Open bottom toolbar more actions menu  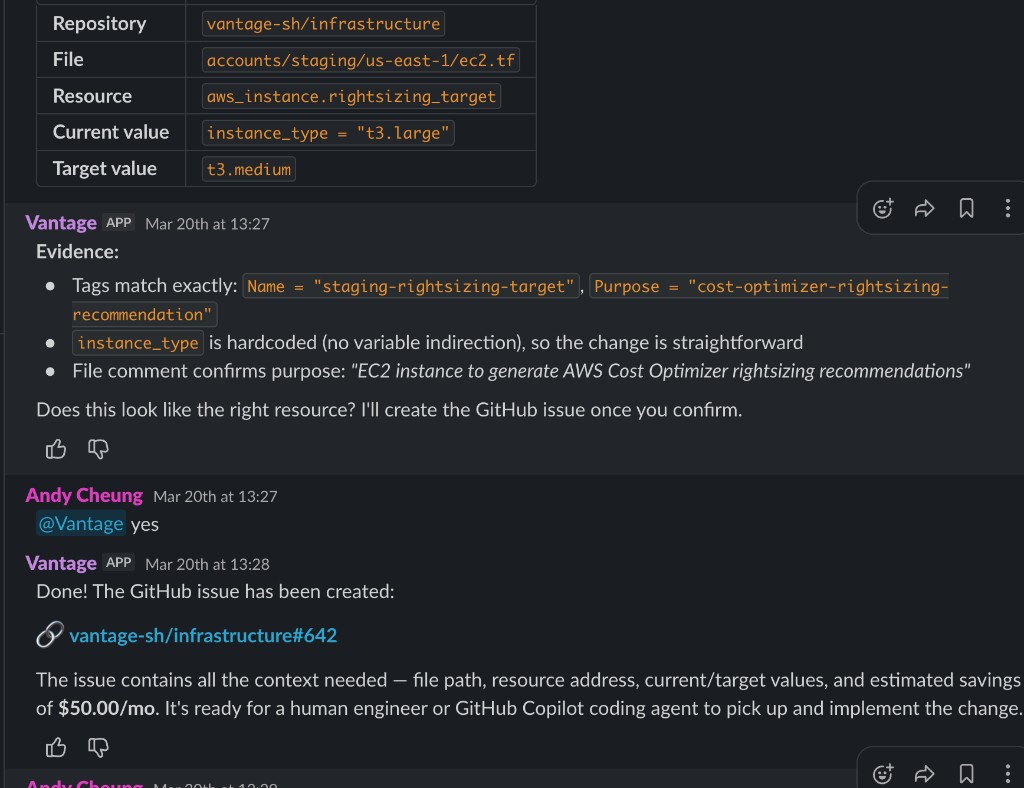pyautogui.click(x=1008, y=774)
